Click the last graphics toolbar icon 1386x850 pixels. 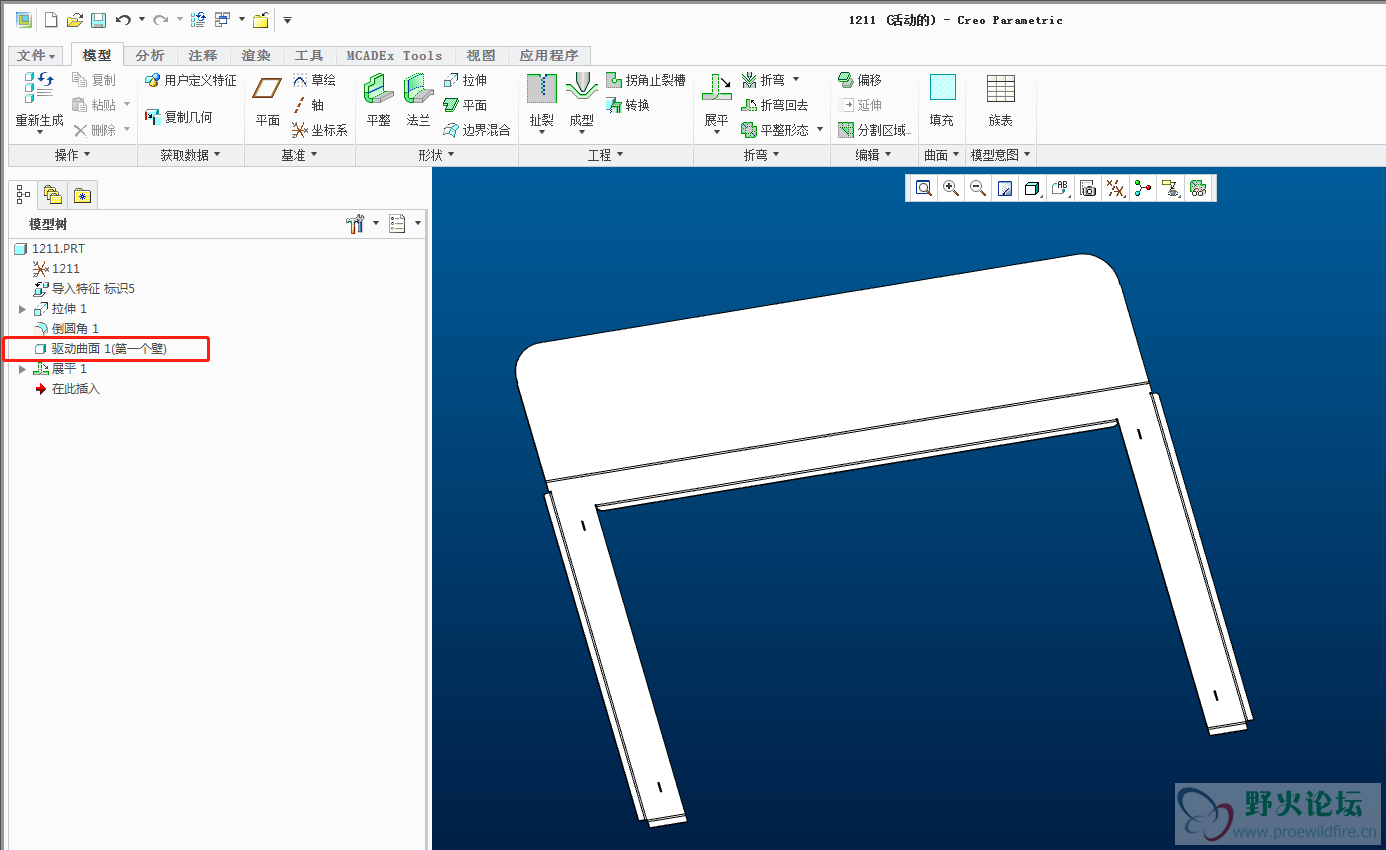pyautogui.click(x=1197, y=188)
